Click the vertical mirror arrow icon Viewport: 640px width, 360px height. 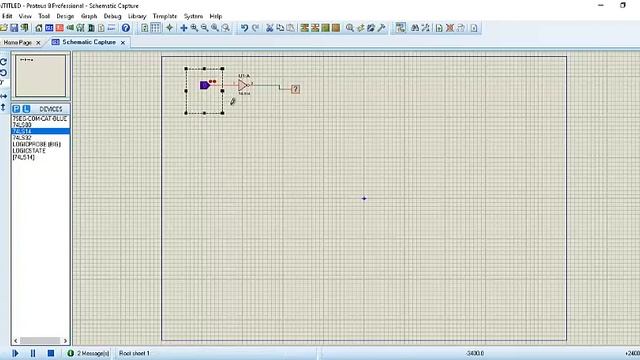4,107
